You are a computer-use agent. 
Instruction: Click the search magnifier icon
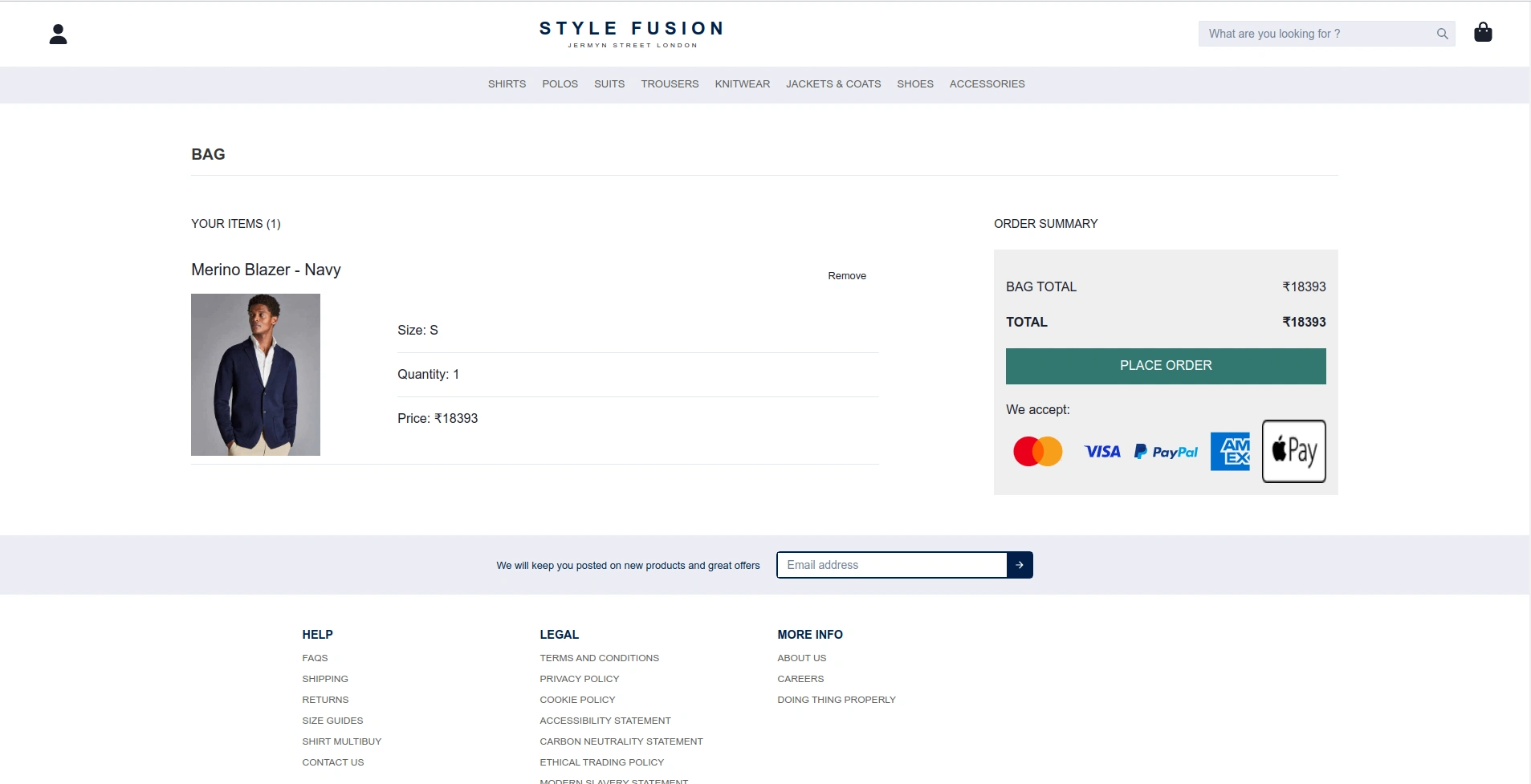pyautogui.click(x=1442, y=34)
